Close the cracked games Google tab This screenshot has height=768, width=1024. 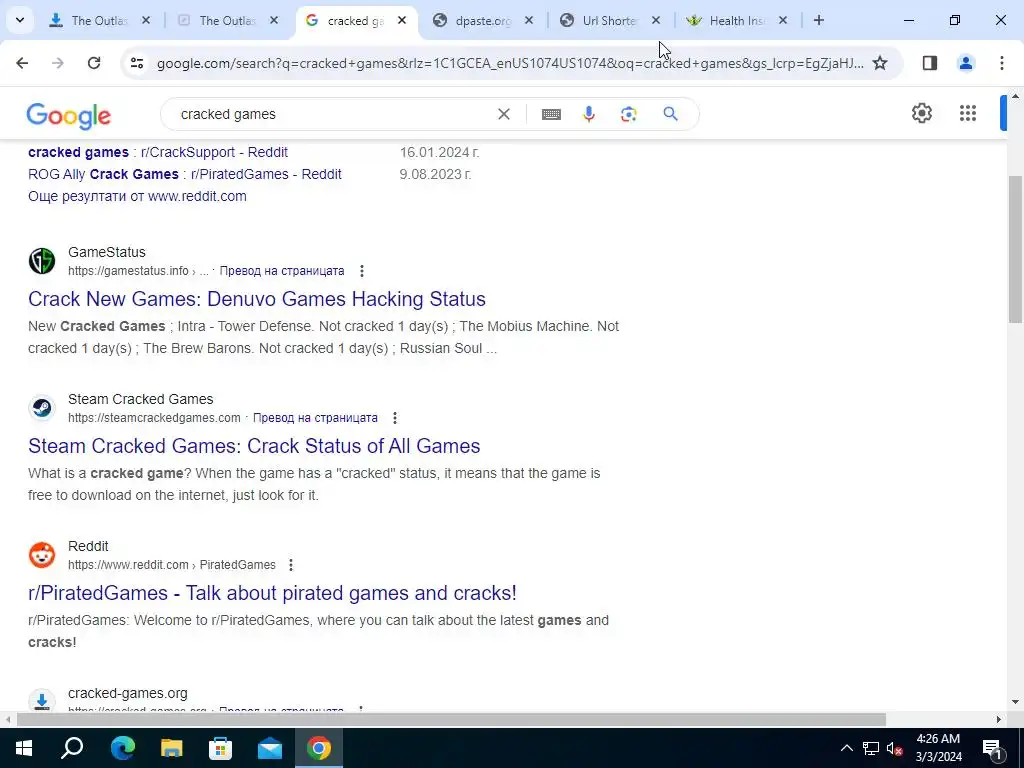coord(402,20)
